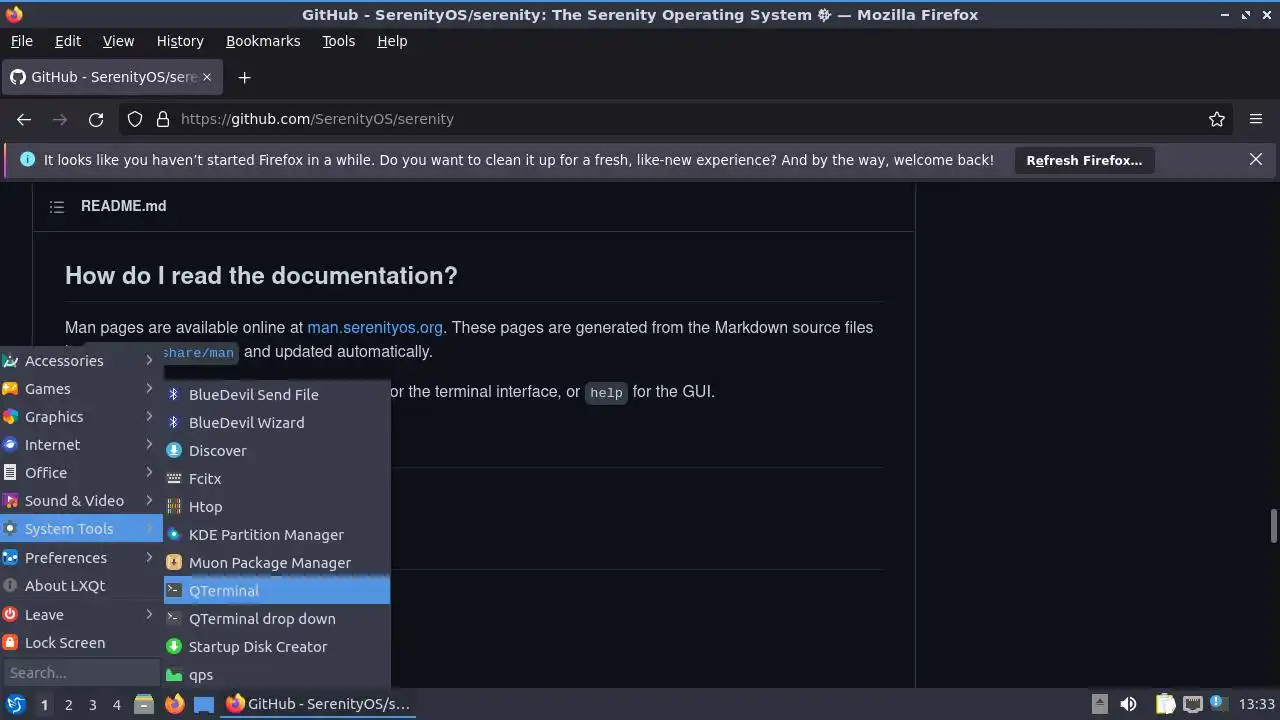This screenshot has height=720, width=1280.
Task: Click Lock Screen in the menu
Action: (x=81, y=642)
